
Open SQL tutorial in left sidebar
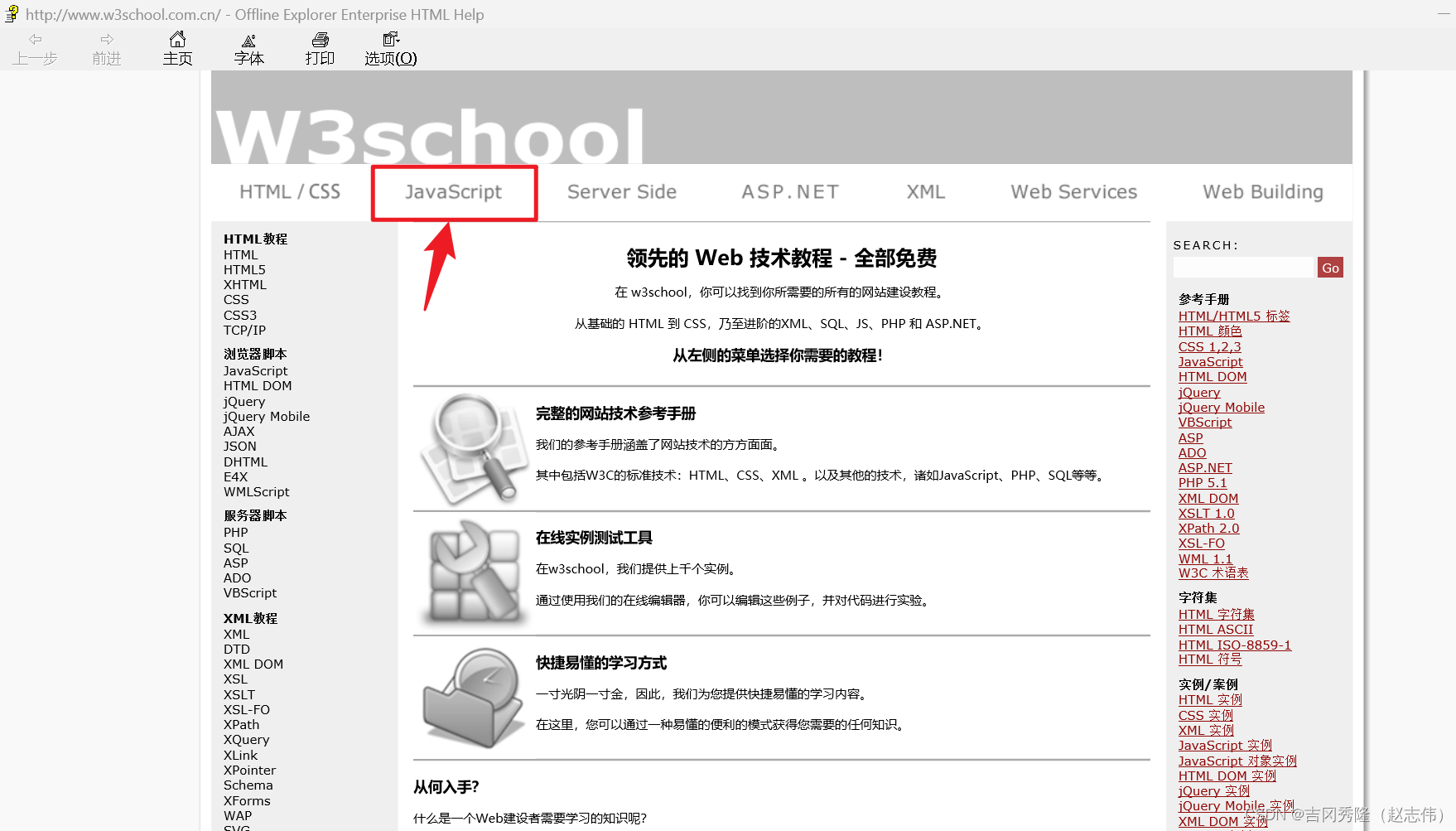point(236,548)
